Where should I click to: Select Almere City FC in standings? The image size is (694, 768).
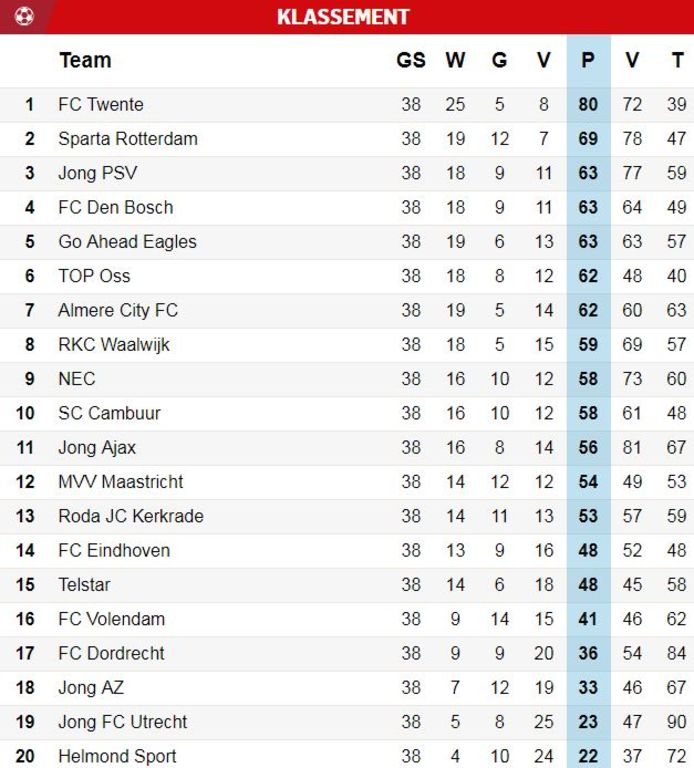pos(118,310)
